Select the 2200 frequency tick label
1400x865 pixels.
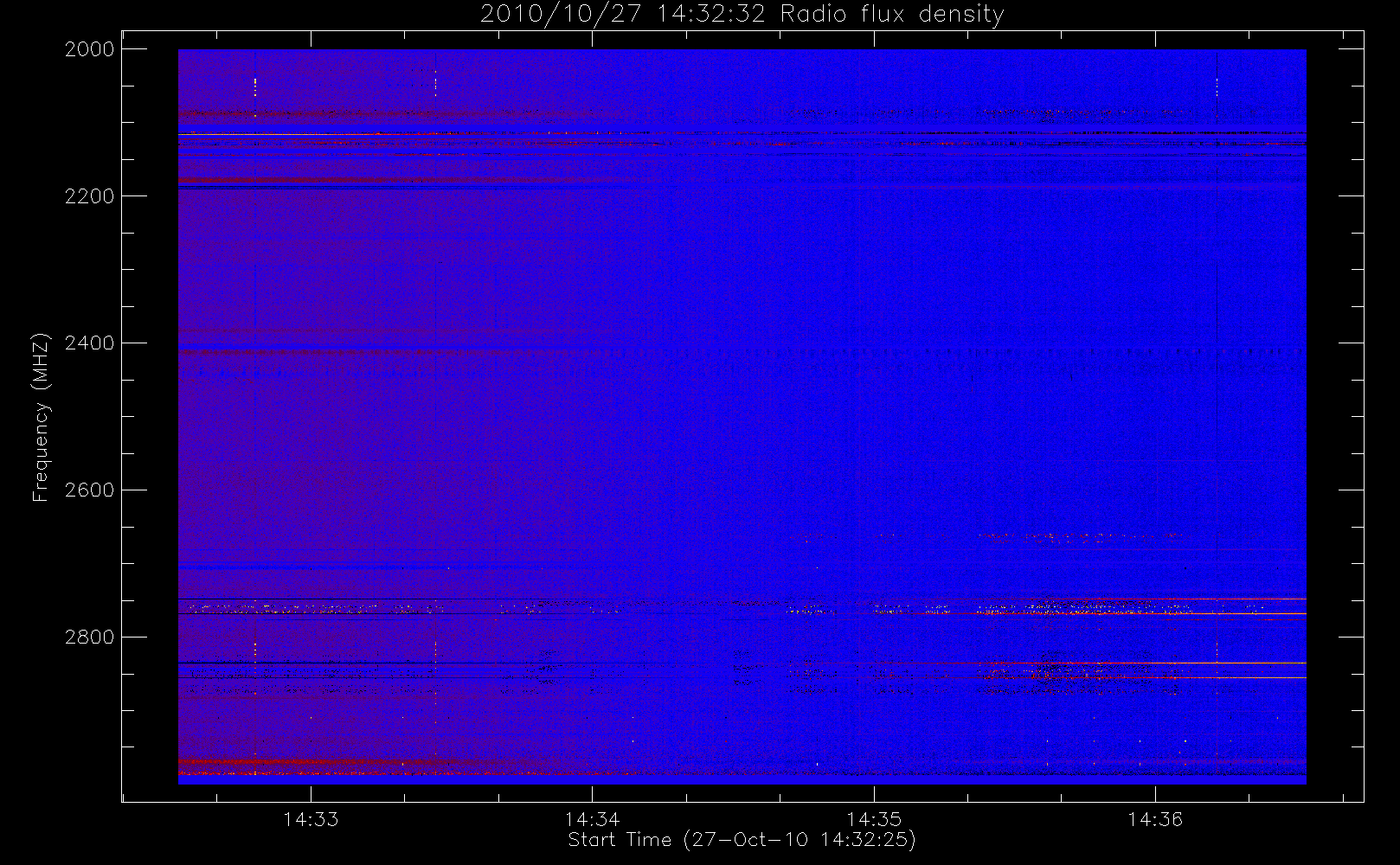[90, 196]
